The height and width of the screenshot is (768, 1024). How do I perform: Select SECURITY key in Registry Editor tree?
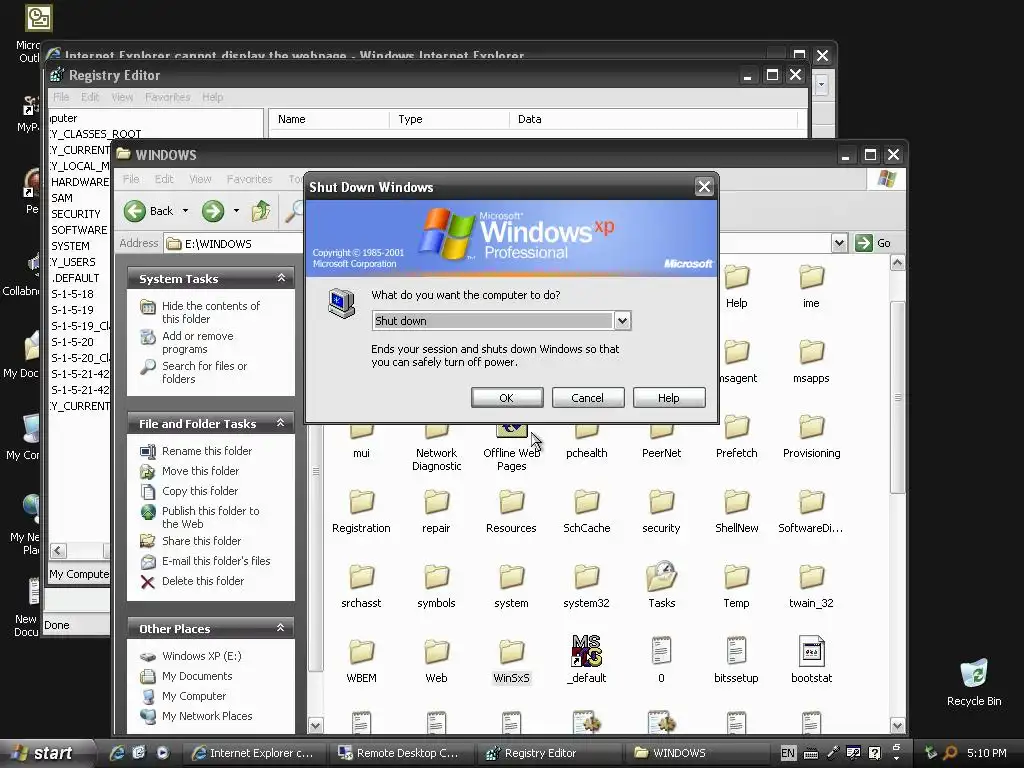[76, 214]
